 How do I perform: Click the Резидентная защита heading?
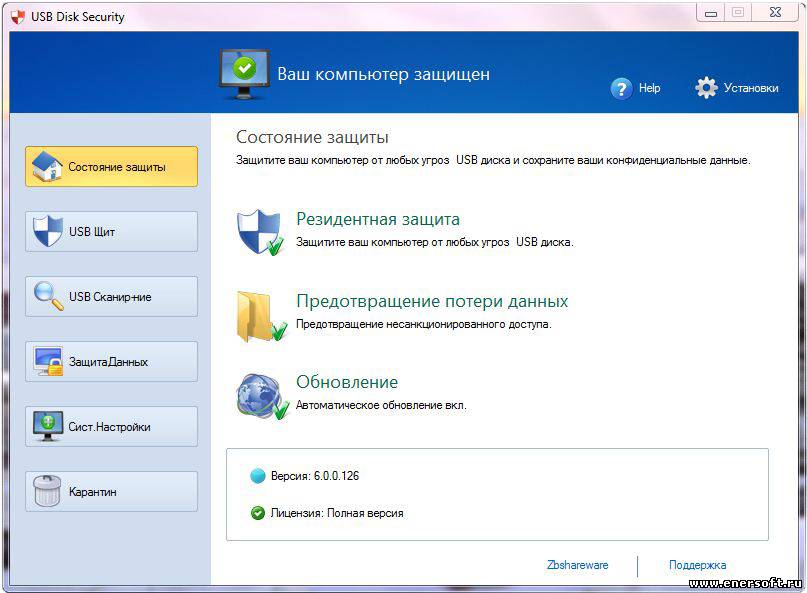378,219
